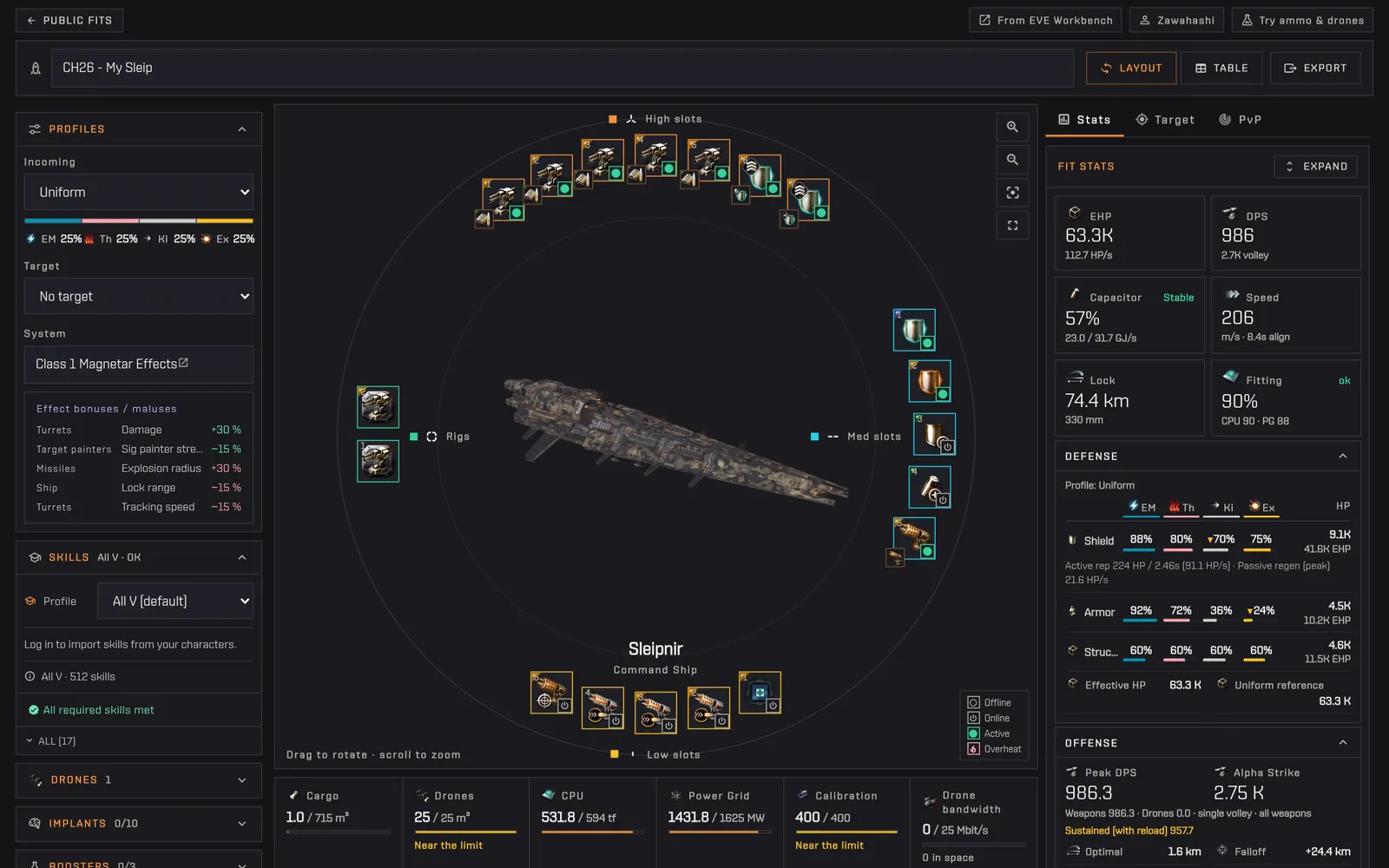1389x868 pixels.
Task: Open Class 1 Magnetar Effects link
Action: (112, 365)
